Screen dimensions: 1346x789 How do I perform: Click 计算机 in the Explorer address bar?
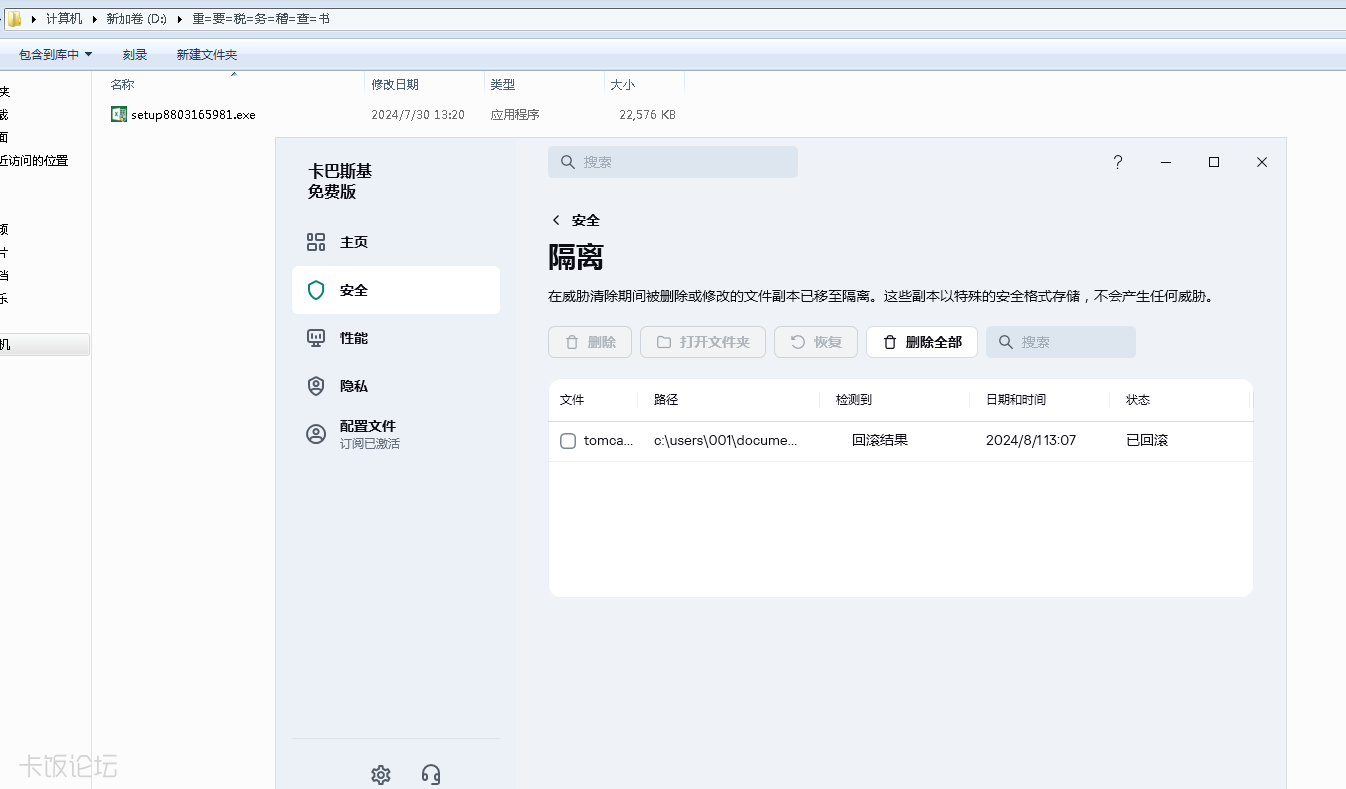(x=64, y=19)
